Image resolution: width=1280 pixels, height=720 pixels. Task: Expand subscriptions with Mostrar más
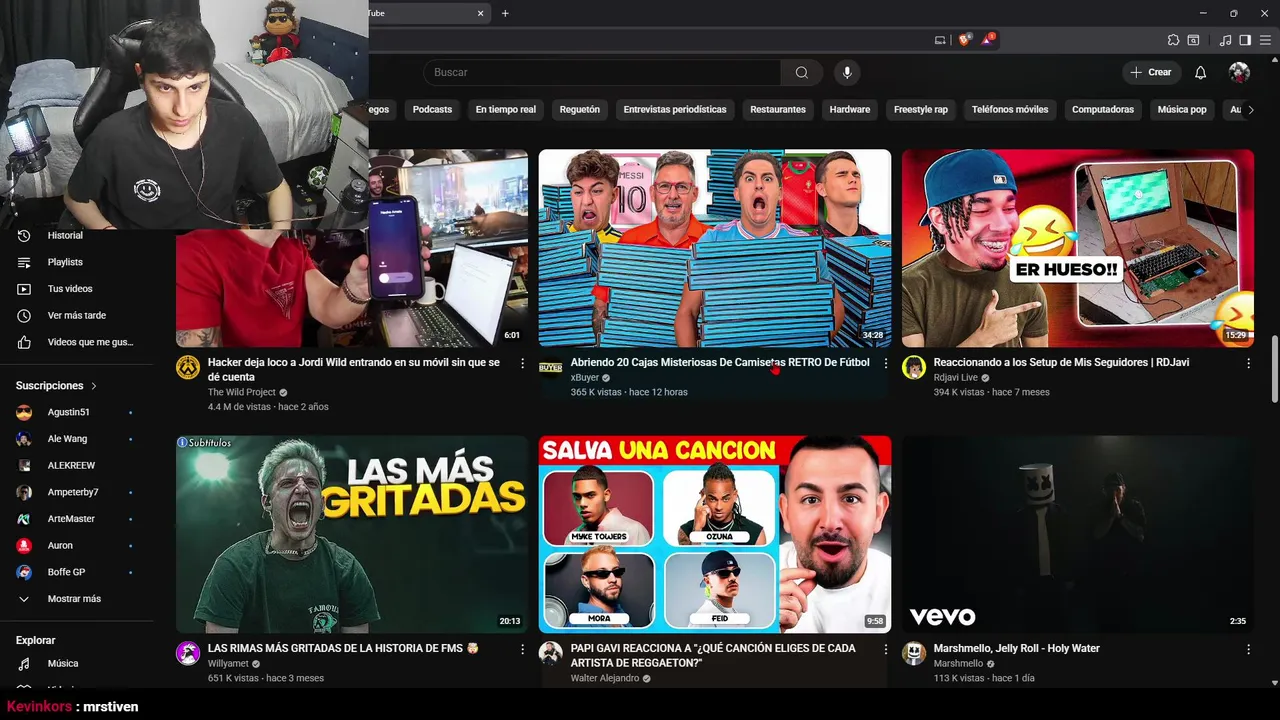pyautogui.click(x=75, y=599)
